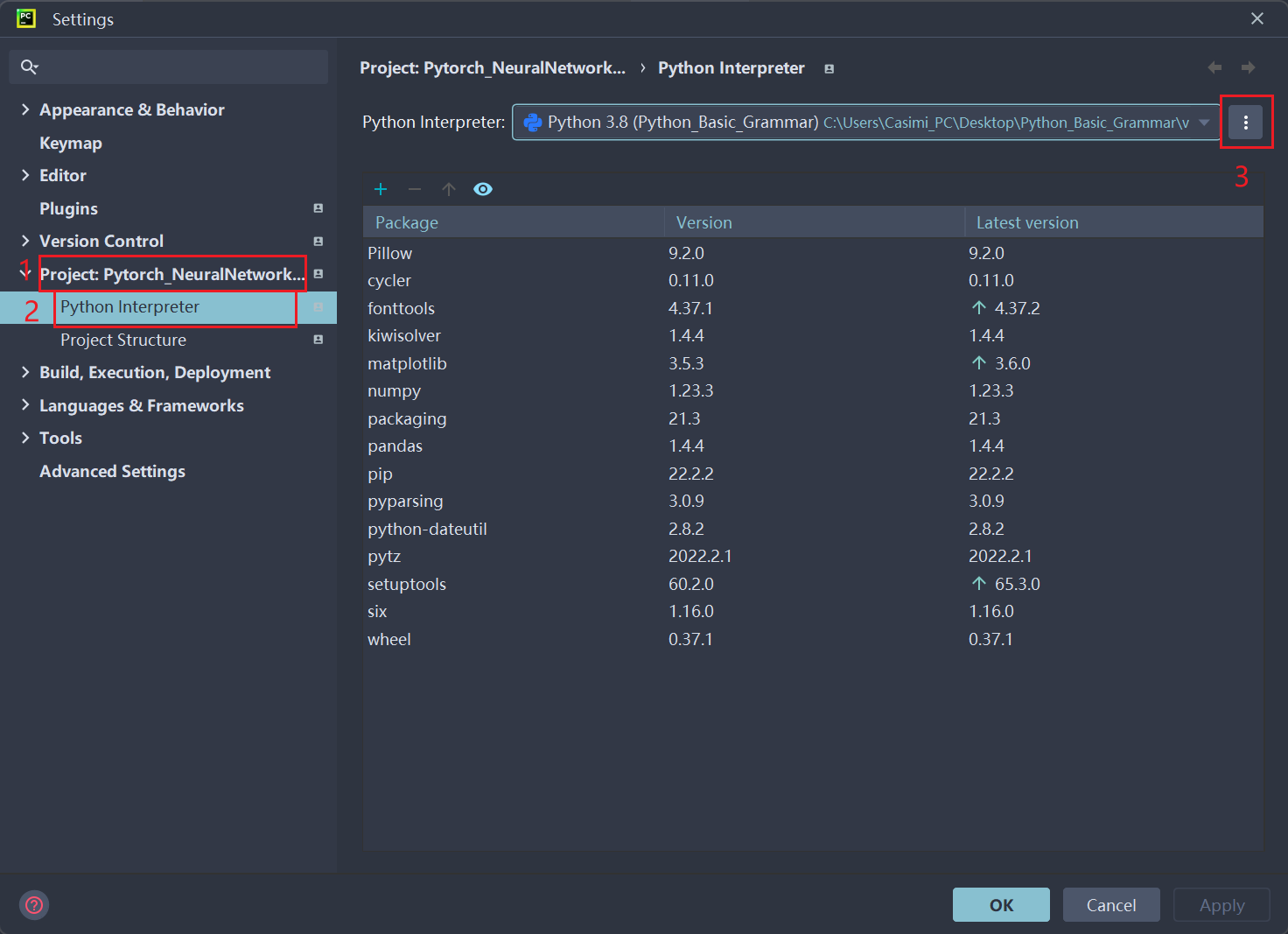
Task: Select the Pillow package row
Action: click(813, 253)
